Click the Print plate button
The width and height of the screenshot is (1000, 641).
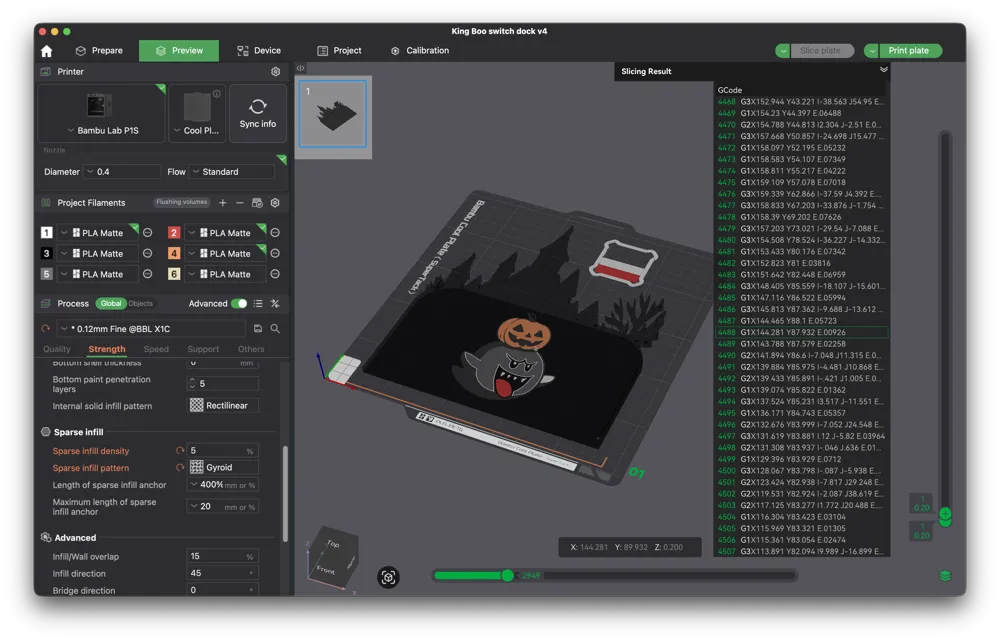pos(909,50)
